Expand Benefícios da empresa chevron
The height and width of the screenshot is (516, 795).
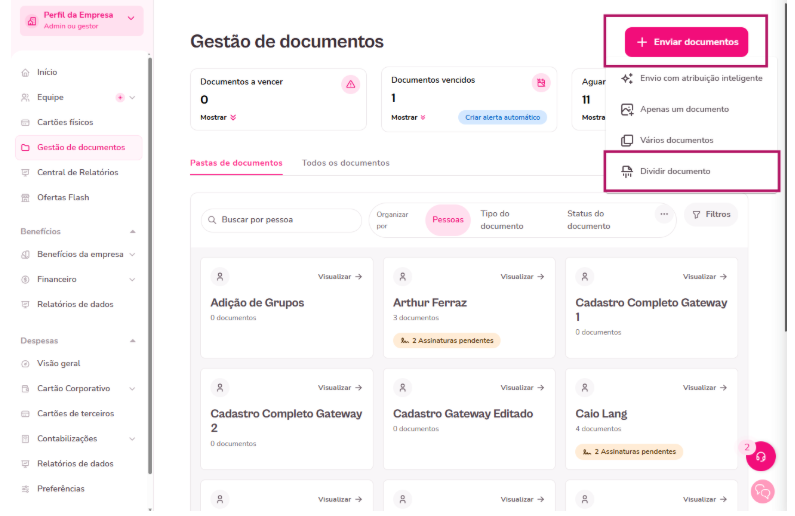click(x=132, y=254)
